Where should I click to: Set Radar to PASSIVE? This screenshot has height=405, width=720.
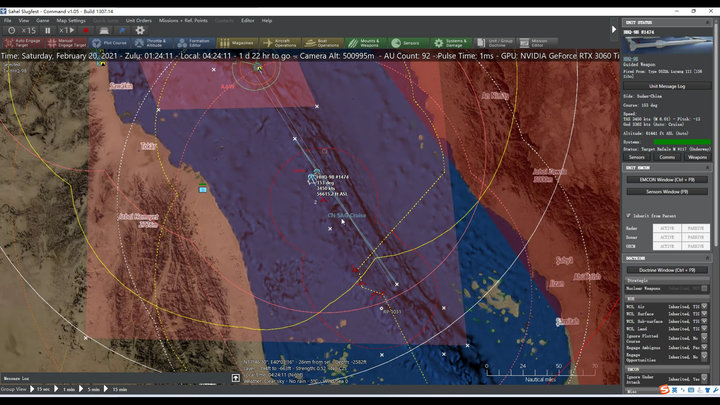695,228
